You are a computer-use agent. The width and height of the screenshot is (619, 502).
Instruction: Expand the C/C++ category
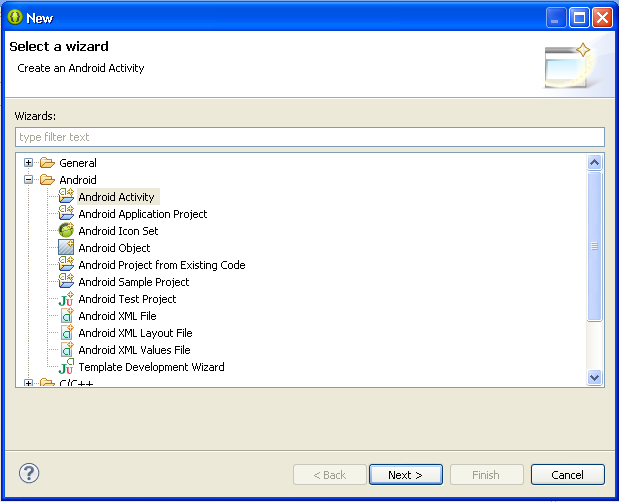[x=28, y=383]
